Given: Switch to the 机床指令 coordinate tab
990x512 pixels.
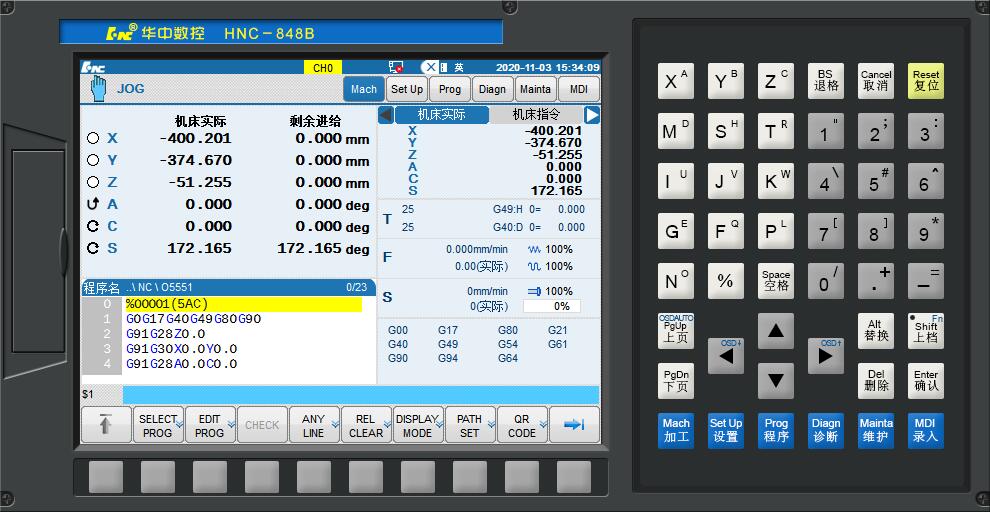Looking at the screenshot, I should [535, 115].
